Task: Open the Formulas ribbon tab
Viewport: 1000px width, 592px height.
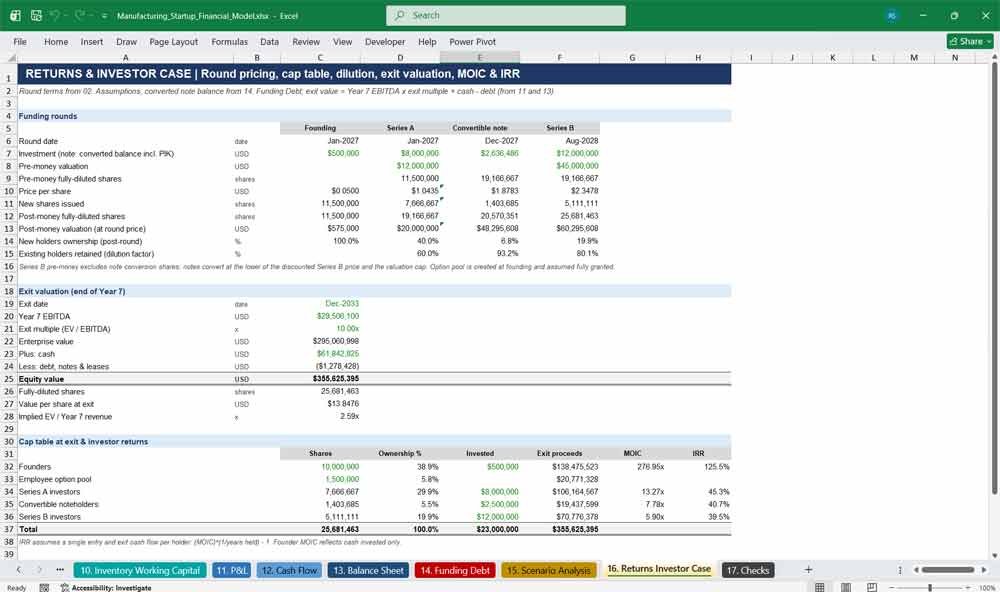Action: (x=230, y=41)
